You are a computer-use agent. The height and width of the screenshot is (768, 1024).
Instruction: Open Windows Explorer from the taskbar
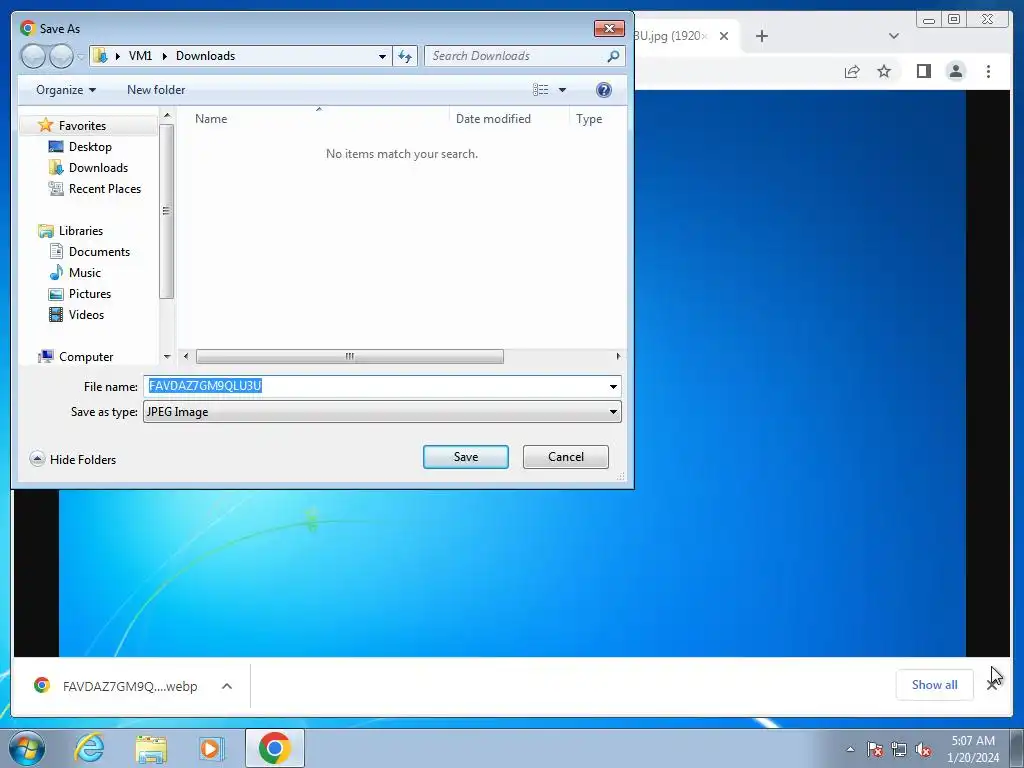[151, 748]
